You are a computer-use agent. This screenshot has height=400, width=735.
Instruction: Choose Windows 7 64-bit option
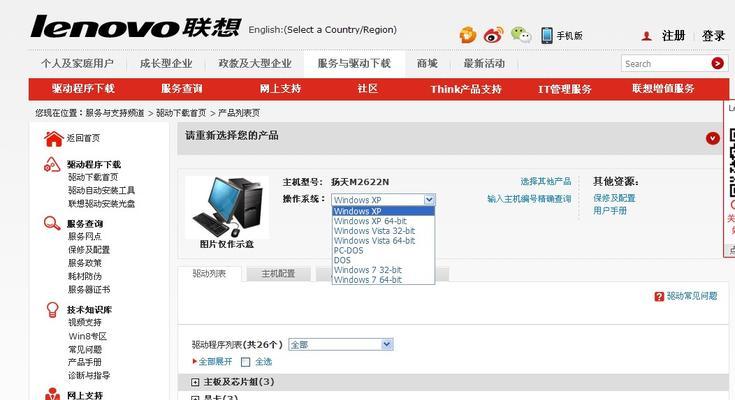coord(383,279)
